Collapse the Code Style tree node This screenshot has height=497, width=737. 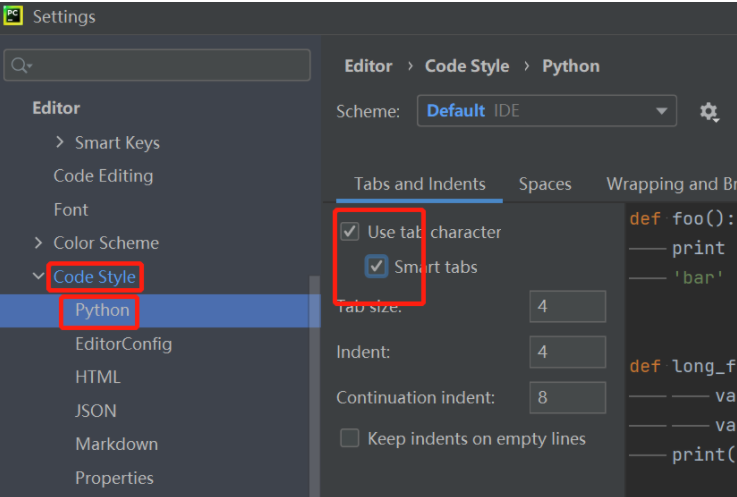(38, 277)
